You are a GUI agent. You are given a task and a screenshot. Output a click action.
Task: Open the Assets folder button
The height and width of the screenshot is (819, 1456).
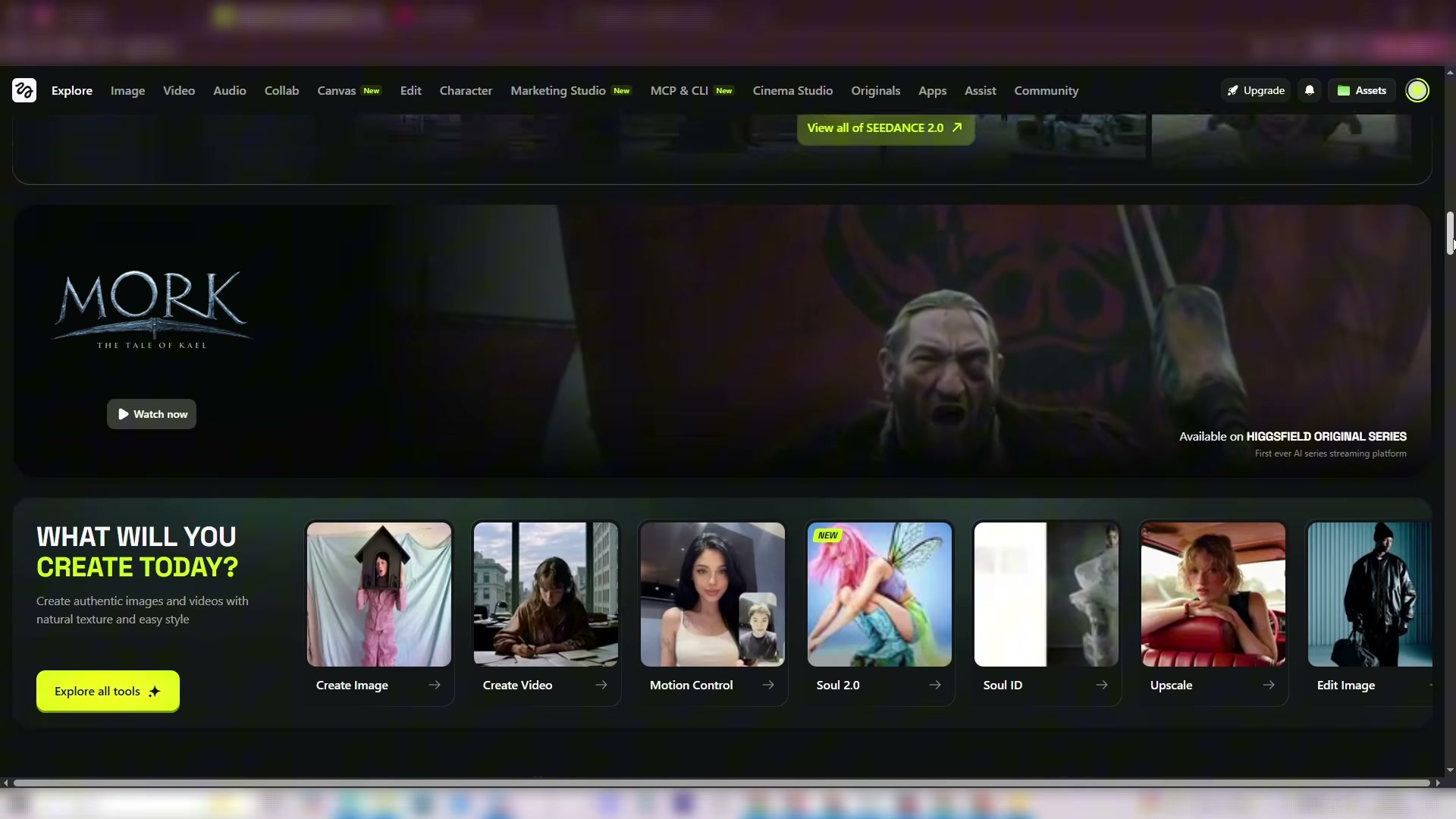pos(1362,90)
